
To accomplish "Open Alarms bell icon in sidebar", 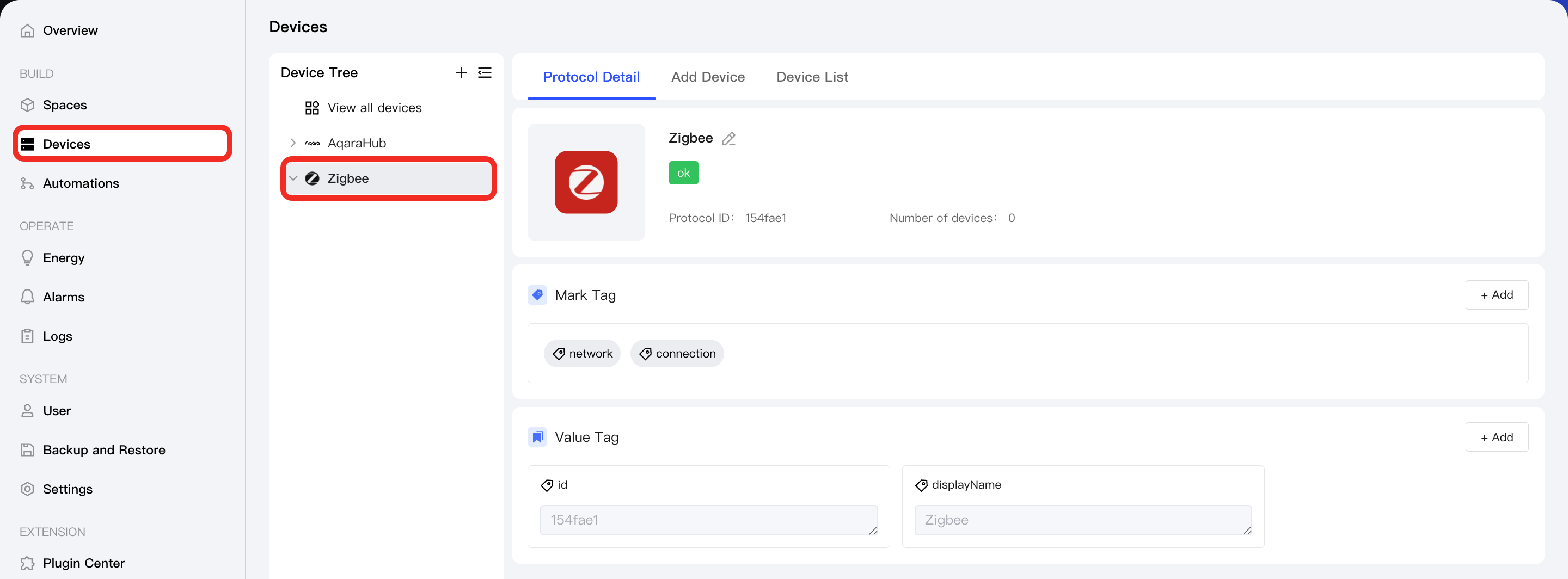I will (x=27, y=297).
